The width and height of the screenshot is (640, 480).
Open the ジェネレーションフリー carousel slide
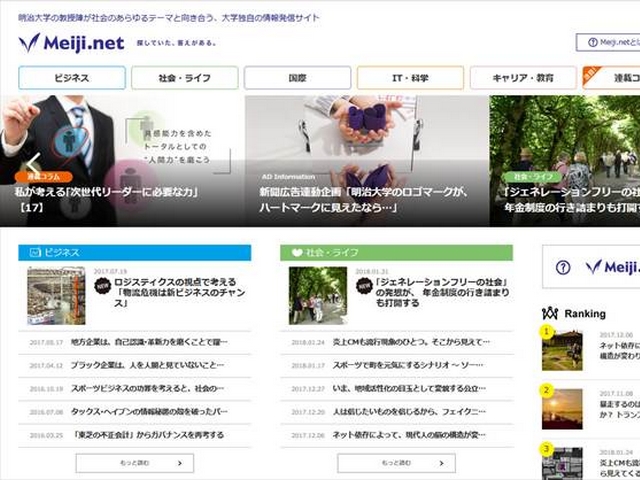coord(565,161)
